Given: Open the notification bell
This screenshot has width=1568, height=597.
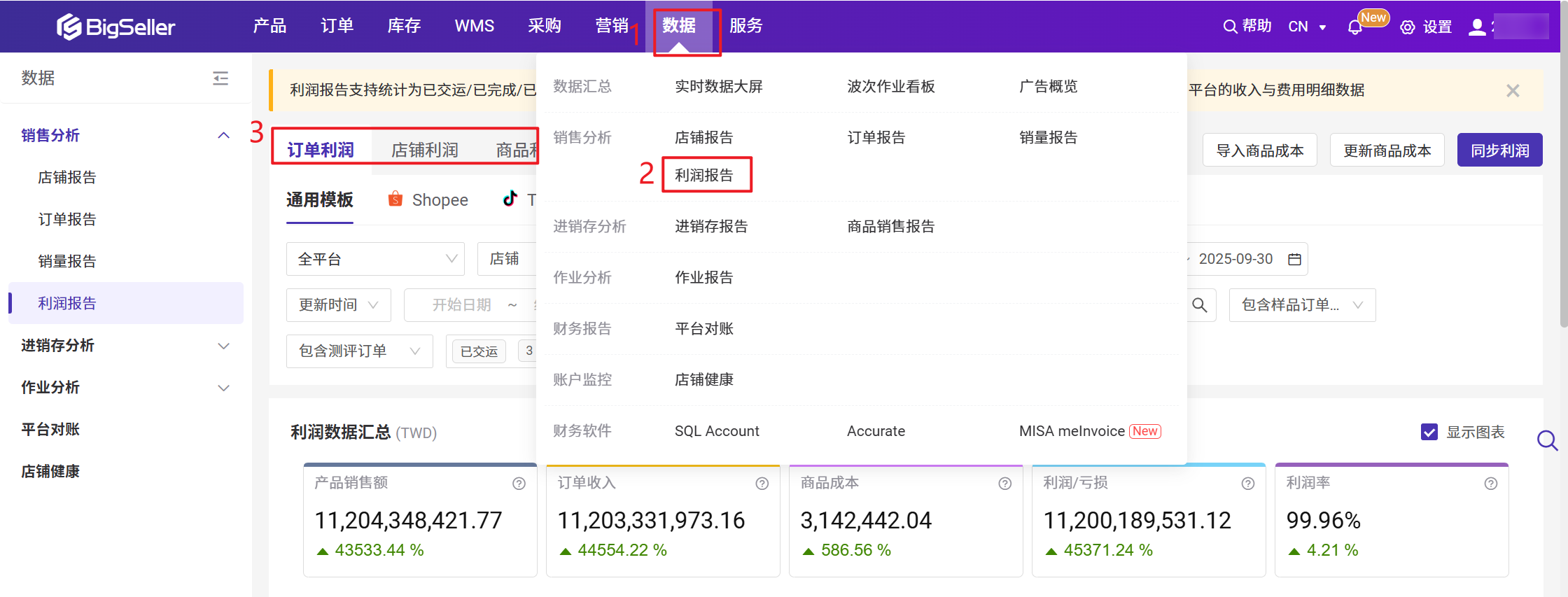Looking at the screenshot, I should (x=1354, y=27).
